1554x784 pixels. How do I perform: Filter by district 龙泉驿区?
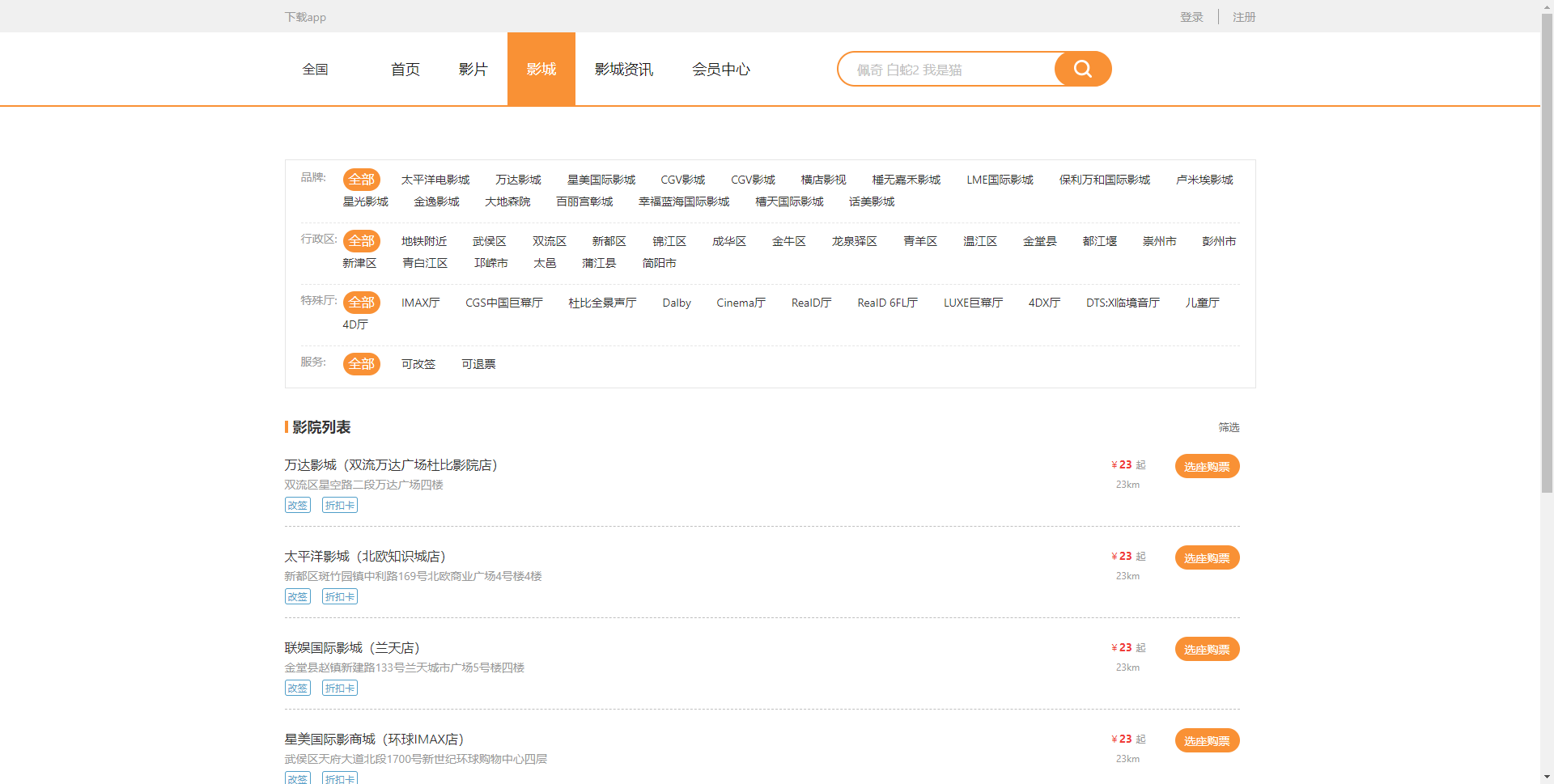[x=855, y=241]
